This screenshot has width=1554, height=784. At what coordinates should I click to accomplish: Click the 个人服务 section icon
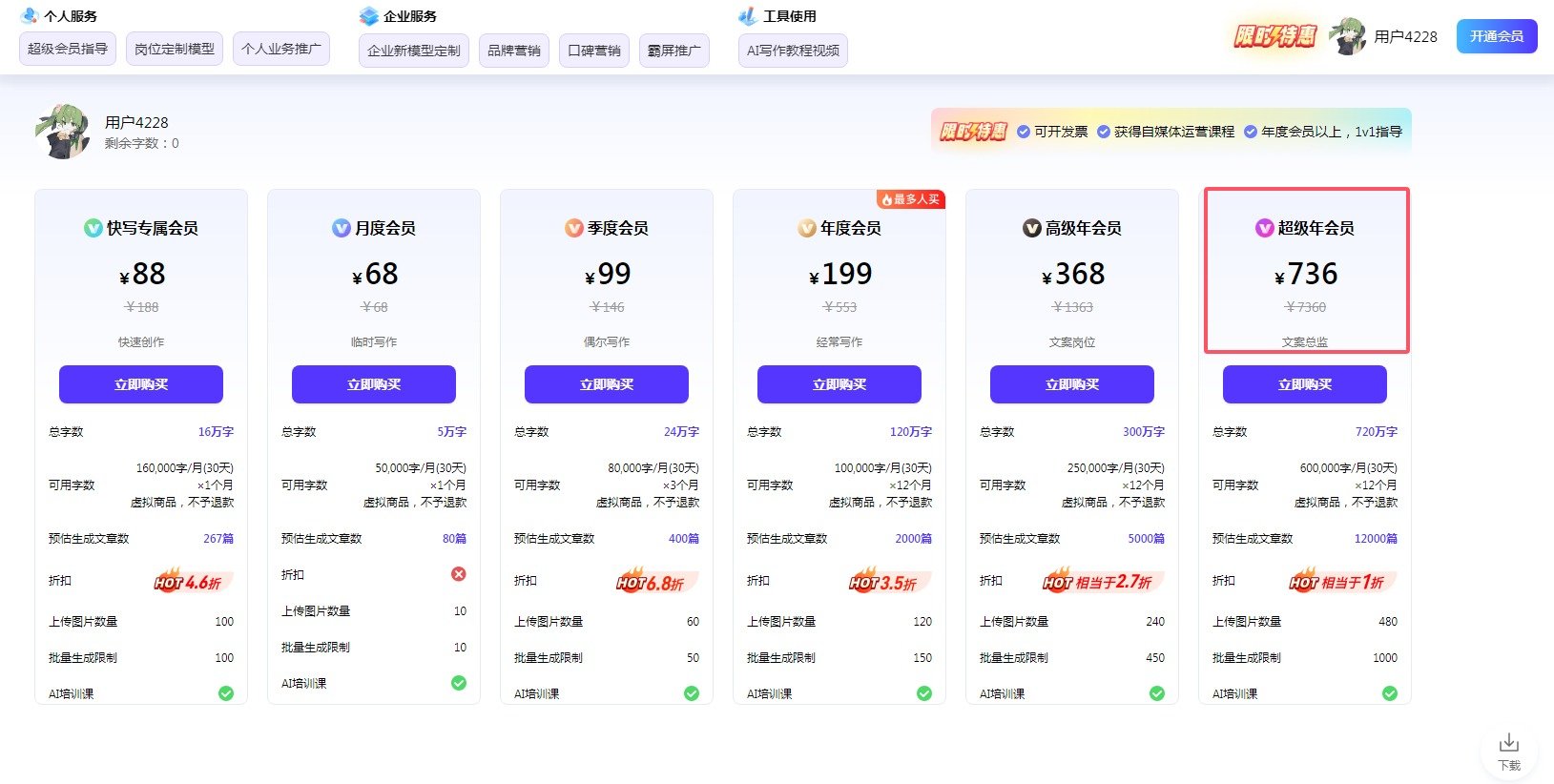click(x=30, y=16)
